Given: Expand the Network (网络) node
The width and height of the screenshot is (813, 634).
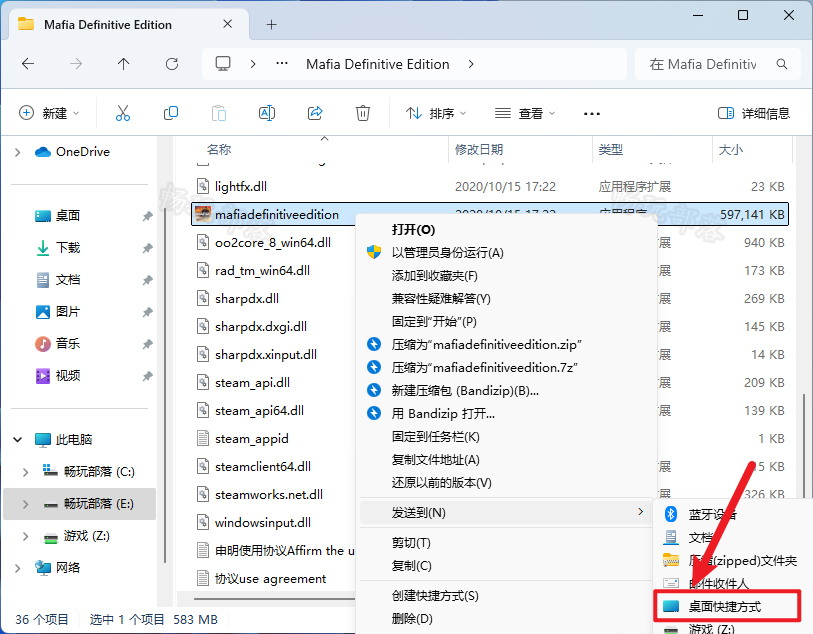Looking at the screenshot, I should [18, 568].
